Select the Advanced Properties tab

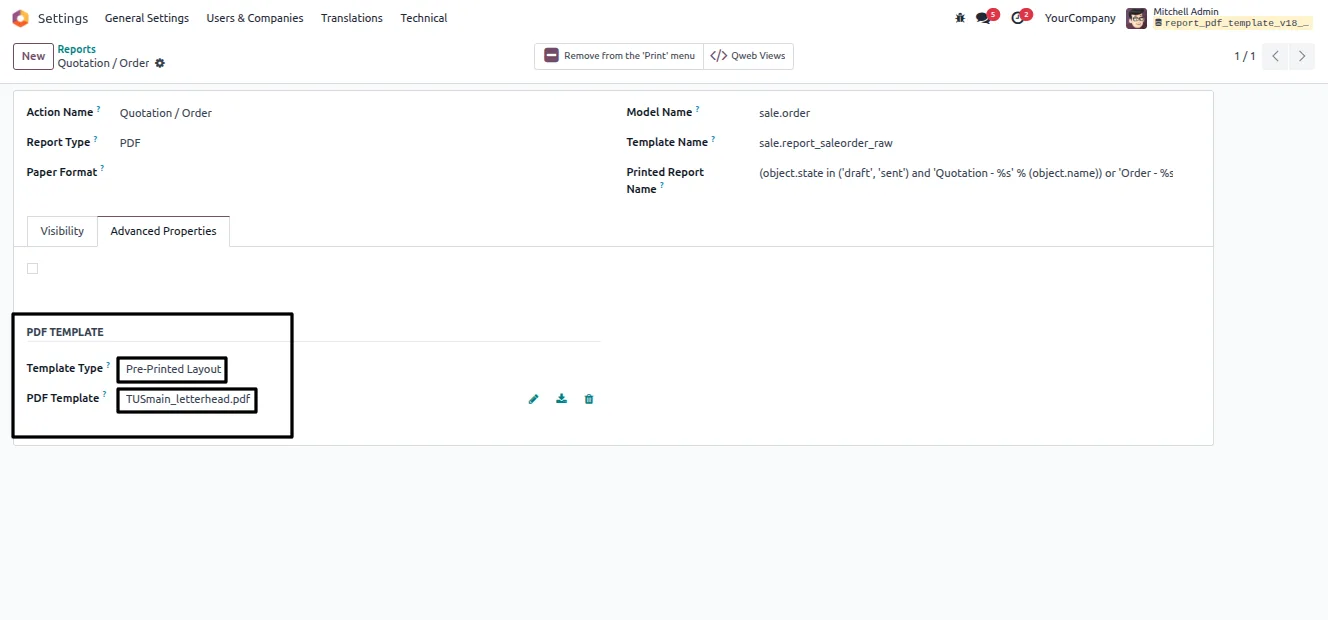(x=163, y=231)
